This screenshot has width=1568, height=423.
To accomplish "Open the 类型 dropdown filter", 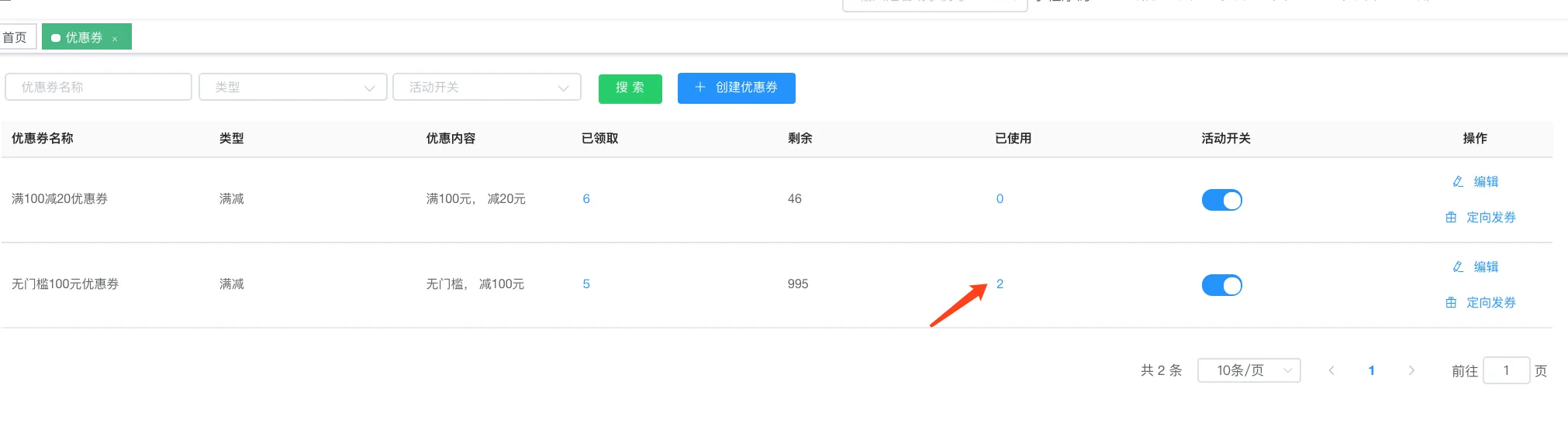I will [292, 88].
